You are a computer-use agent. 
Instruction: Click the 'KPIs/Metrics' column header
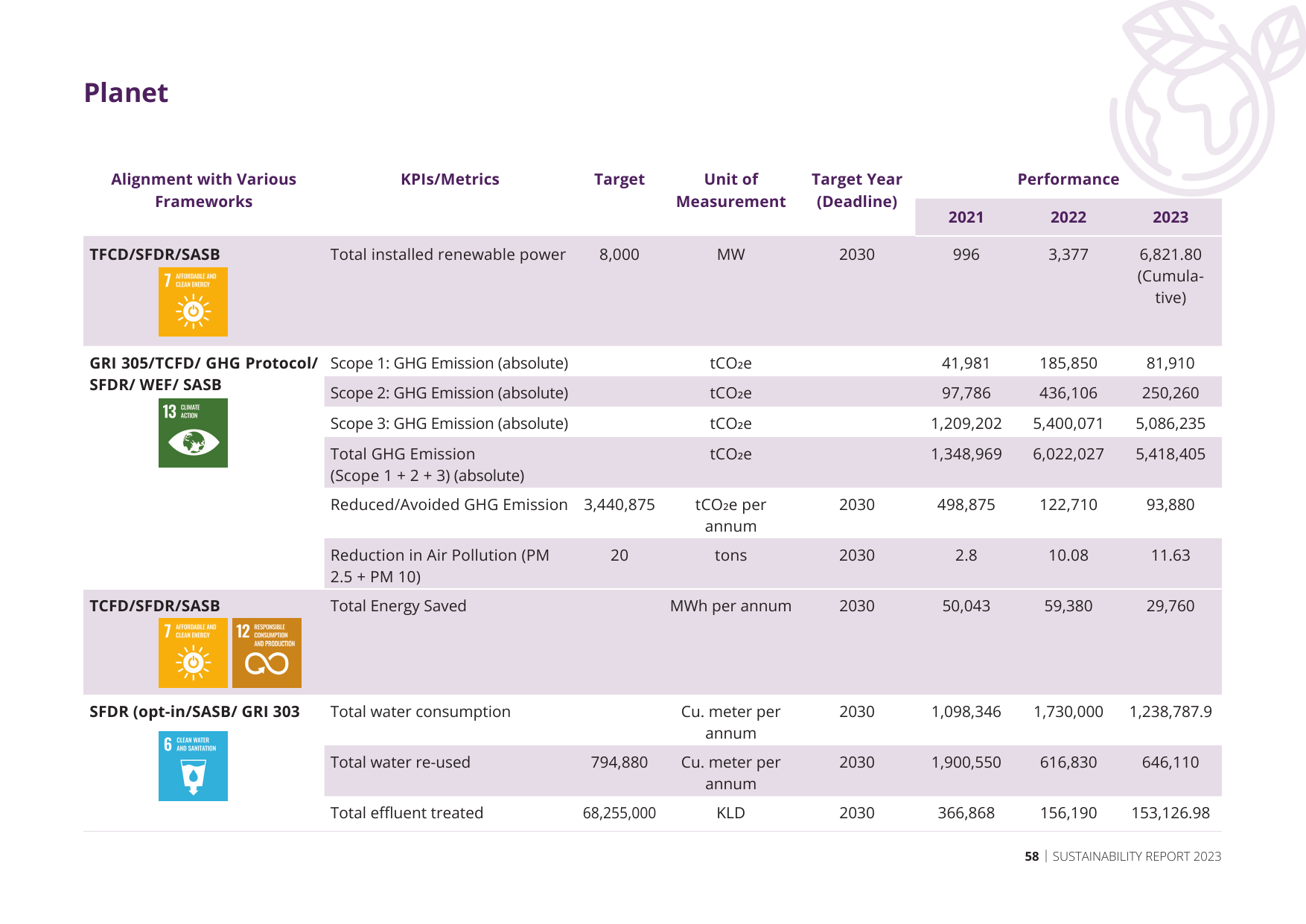pyautogui.click(x=450, y=179)
